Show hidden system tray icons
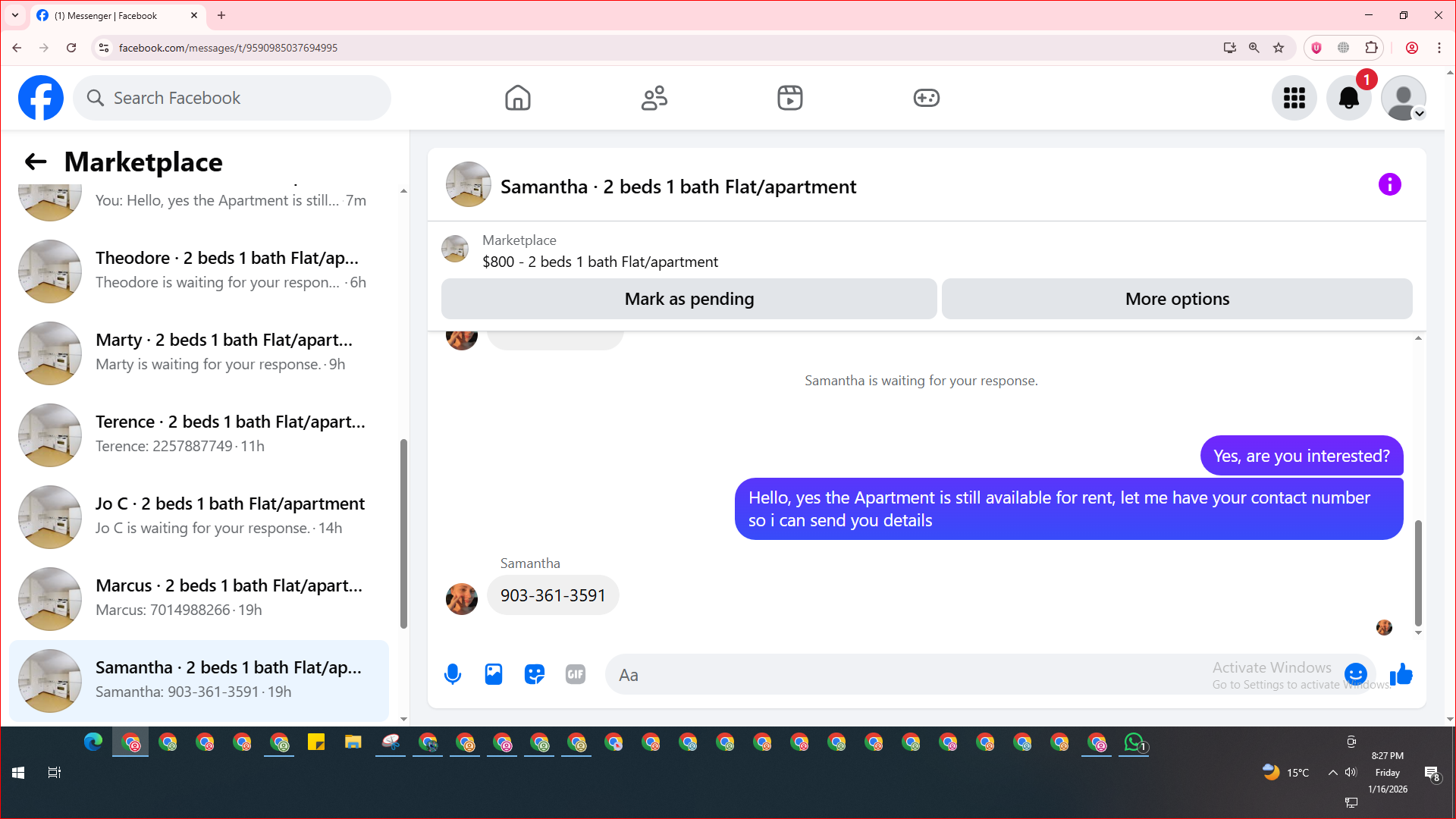Viewport: 1456px width, 819px height. (x=1332, y=773)
